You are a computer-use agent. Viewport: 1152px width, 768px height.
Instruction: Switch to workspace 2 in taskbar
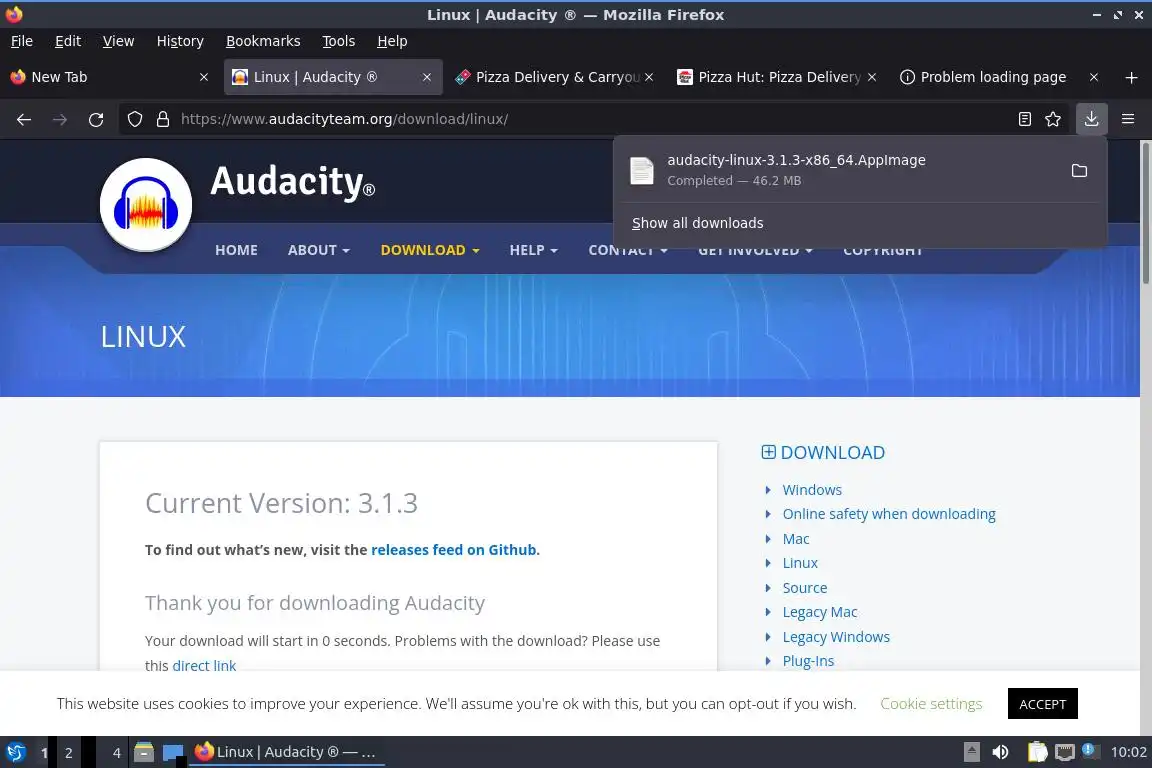pyautogui.click(x=68, y=753)
